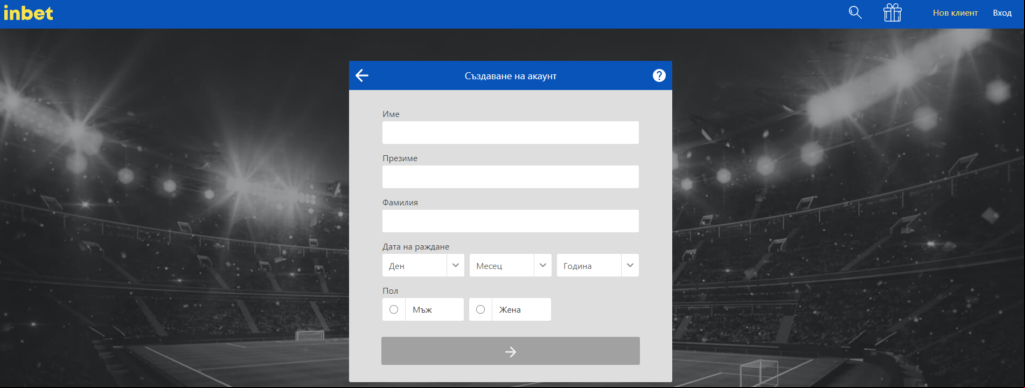Click the arrow on the grey continue button
1025x388 pixels.
pyautogui.click(x=511, y=352)
